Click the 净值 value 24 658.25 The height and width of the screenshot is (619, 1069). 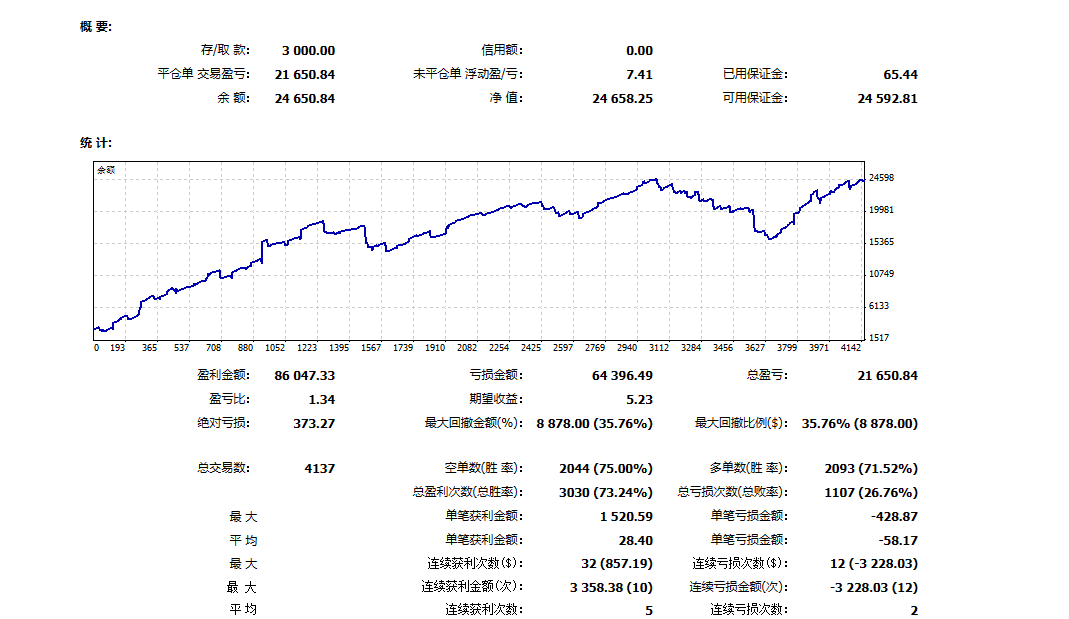622,98
